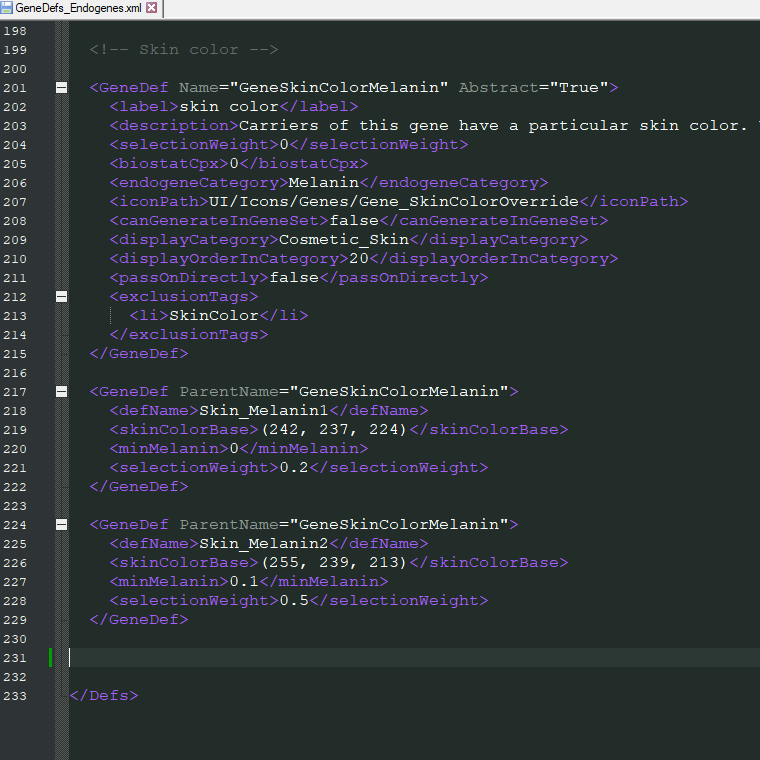Collapse the Skin_Melanin2 GeneDef fold marker
Viewport: 760px width, 760px height.
[62, 524]
